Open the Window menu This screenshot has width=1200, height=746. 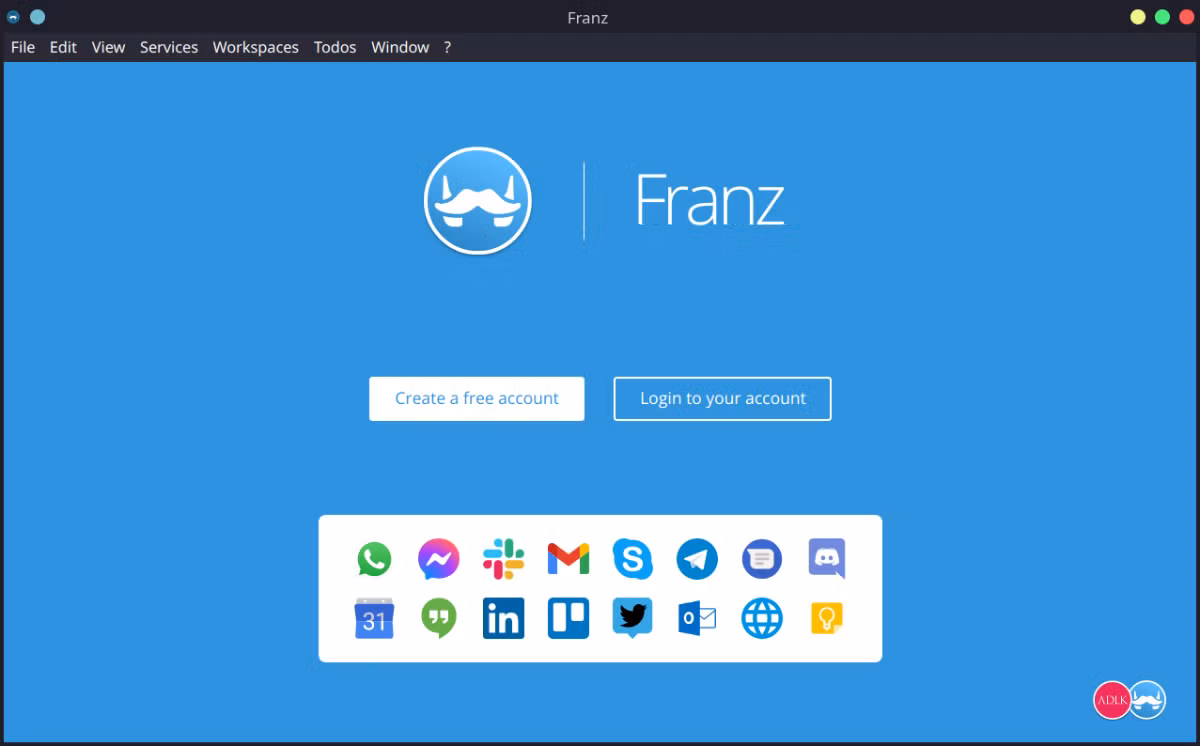pyautogui.click(x=400, y=47)
